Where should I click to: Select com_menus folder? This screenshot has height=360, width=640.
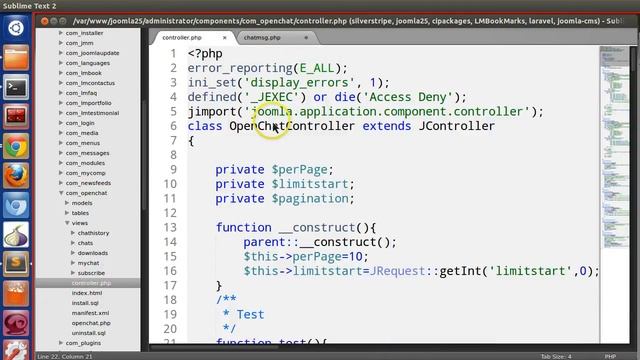(83, 143)
